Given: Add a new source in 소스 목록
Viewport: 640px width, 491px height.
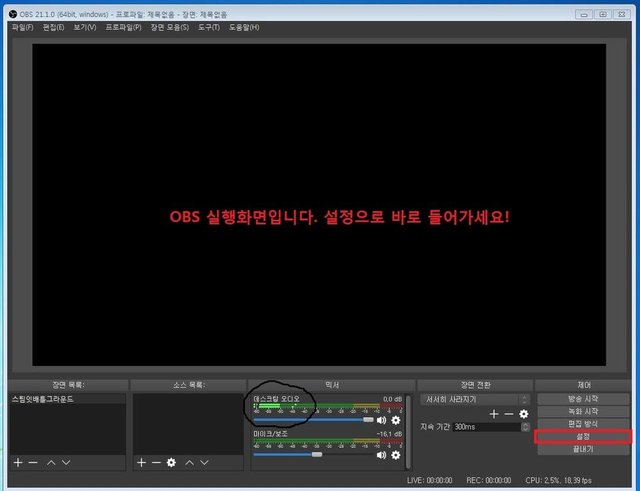Looking at the screenshot, I should pos(141,462).
